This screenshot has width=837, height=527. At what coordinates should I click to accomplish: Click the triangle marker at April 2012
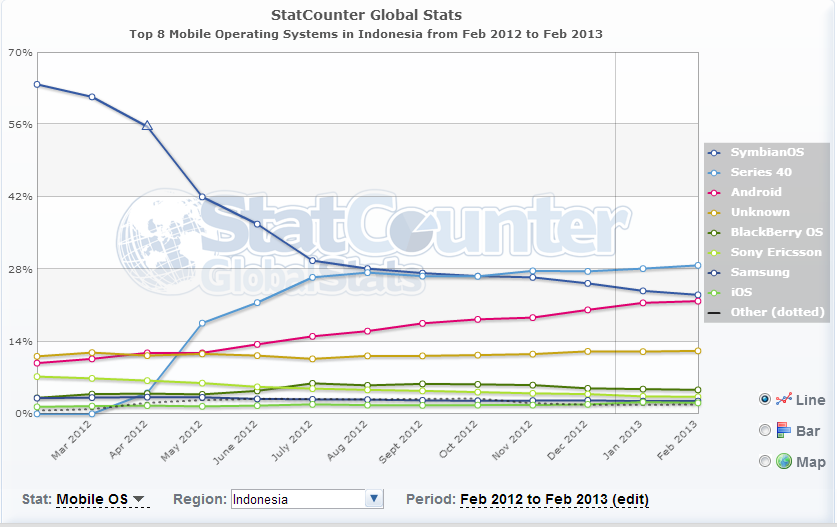coord(147,125)
